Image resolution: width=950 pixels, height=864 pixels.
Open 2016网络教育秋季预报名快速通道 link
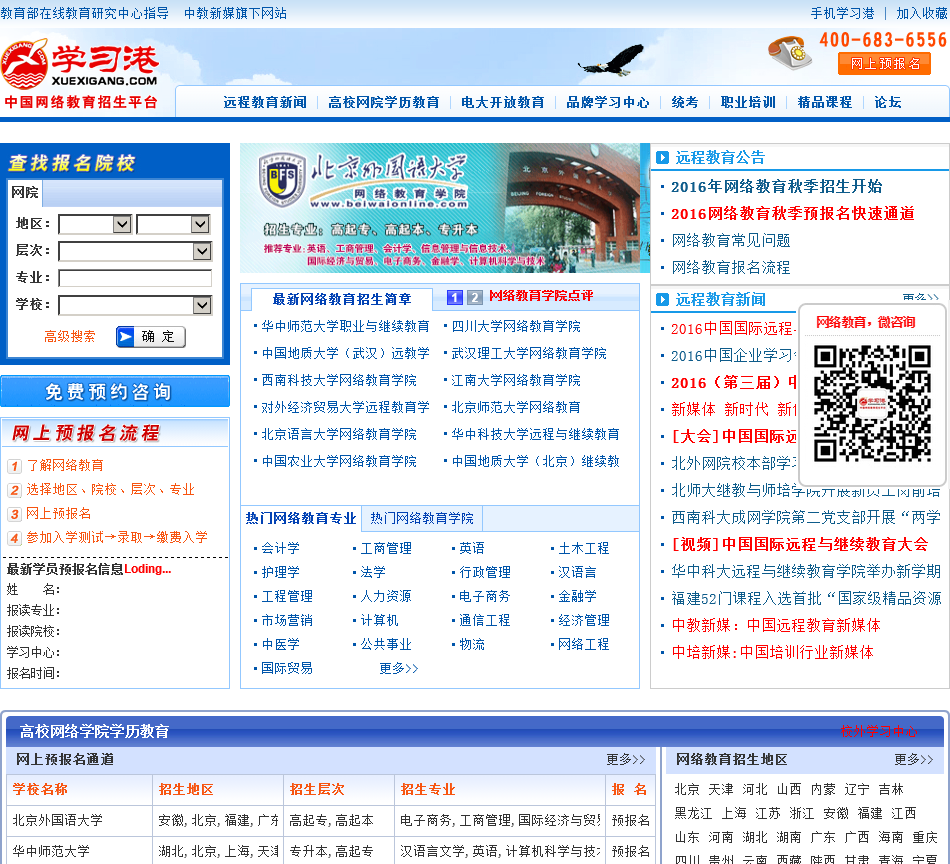pos(792,214)
